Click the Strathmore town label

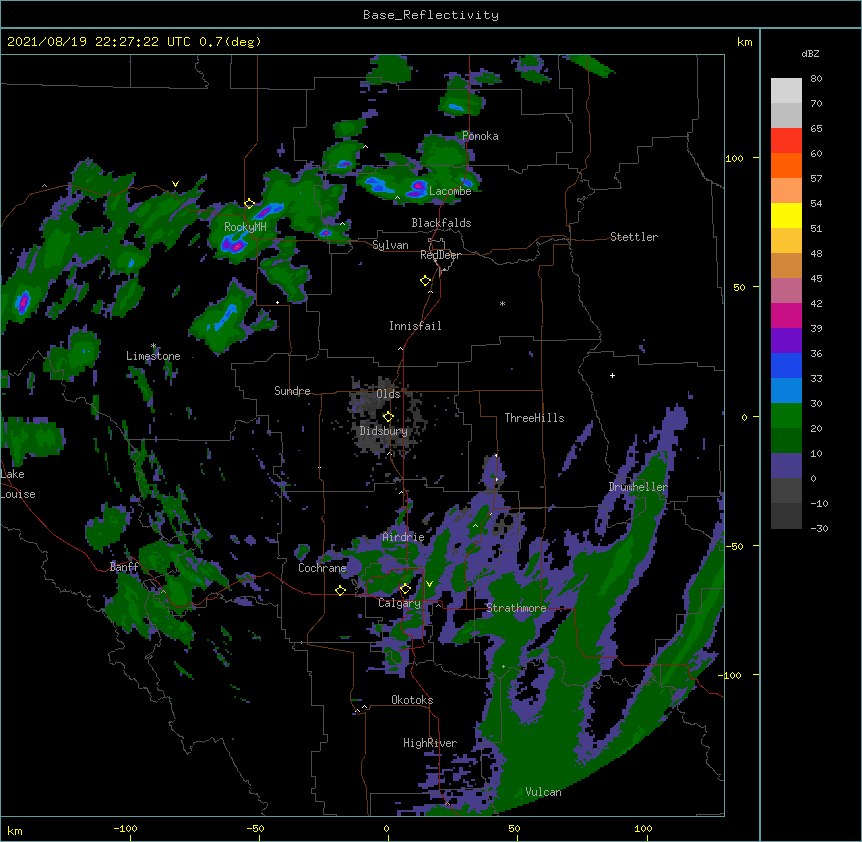pyautogui.click(x=516, y=608)
